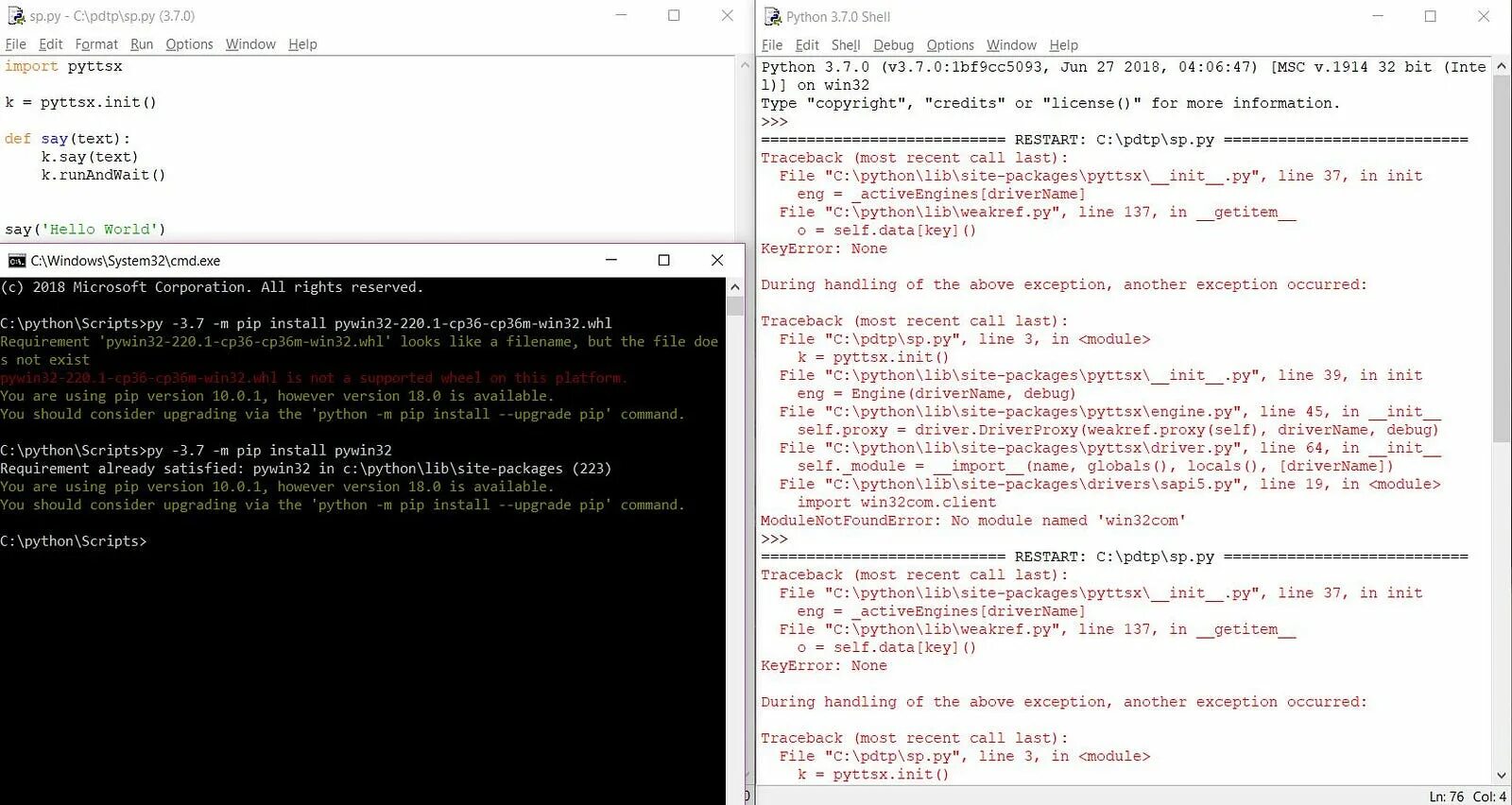This screenshot has height=805, width=1512.
Task: Open File menu in sp.py editor
Action: pos(16,44)
